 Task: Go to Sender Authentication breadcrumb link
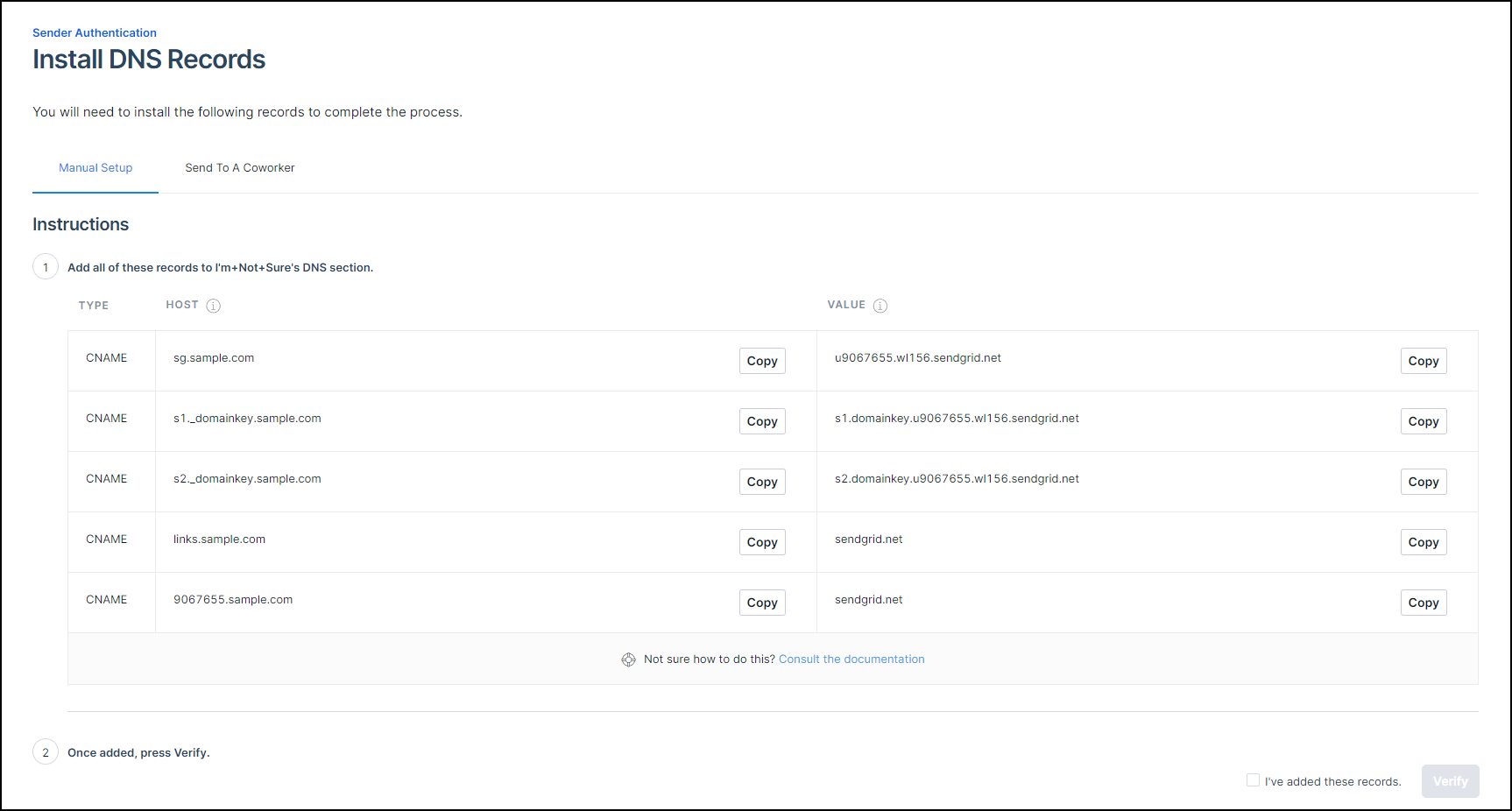point(95,33)
